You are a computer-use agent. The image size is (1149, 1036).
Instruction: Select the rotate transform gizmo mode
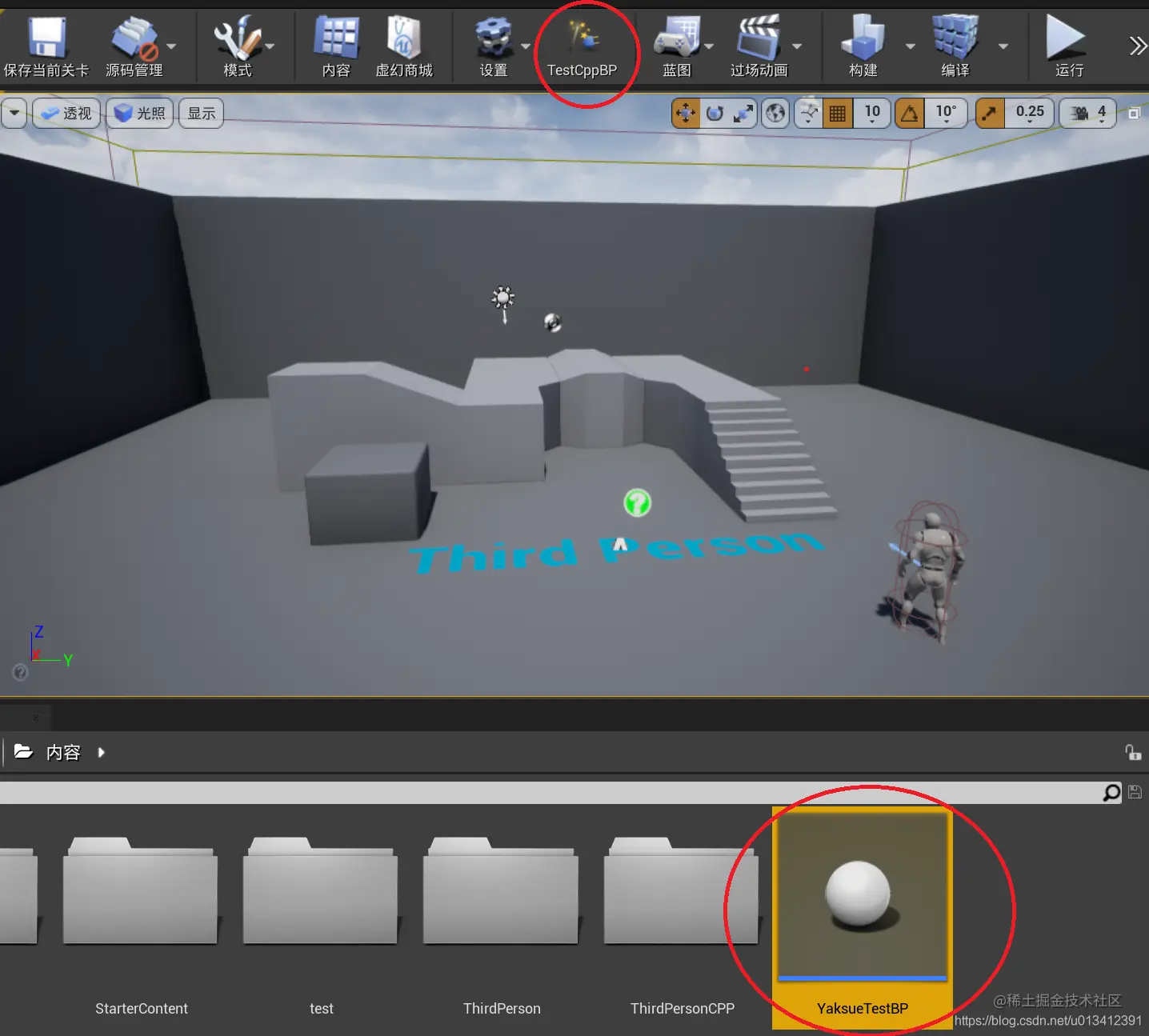715,114
